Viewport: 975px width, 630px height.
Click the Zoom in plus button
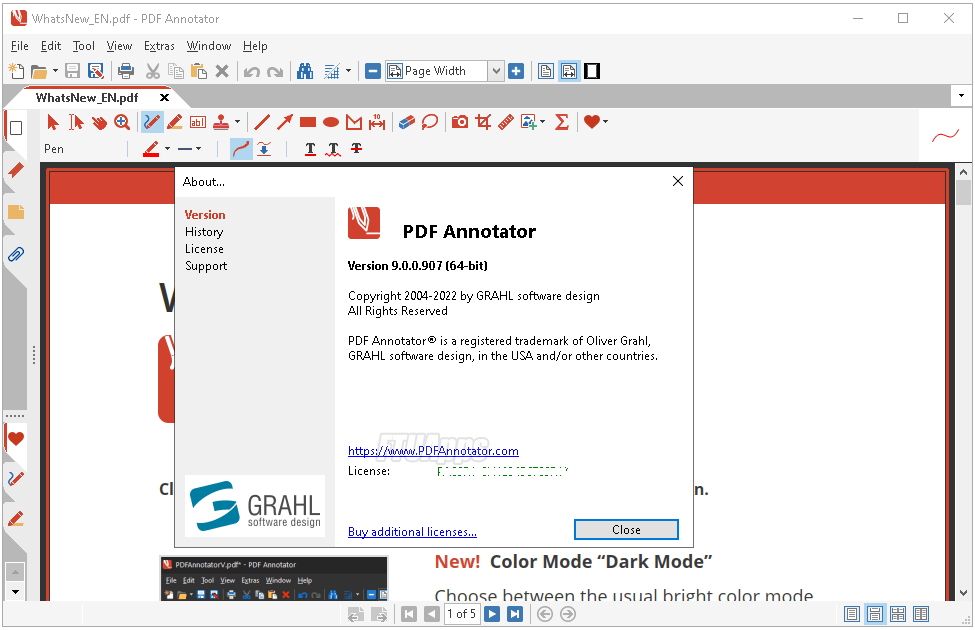516,71
